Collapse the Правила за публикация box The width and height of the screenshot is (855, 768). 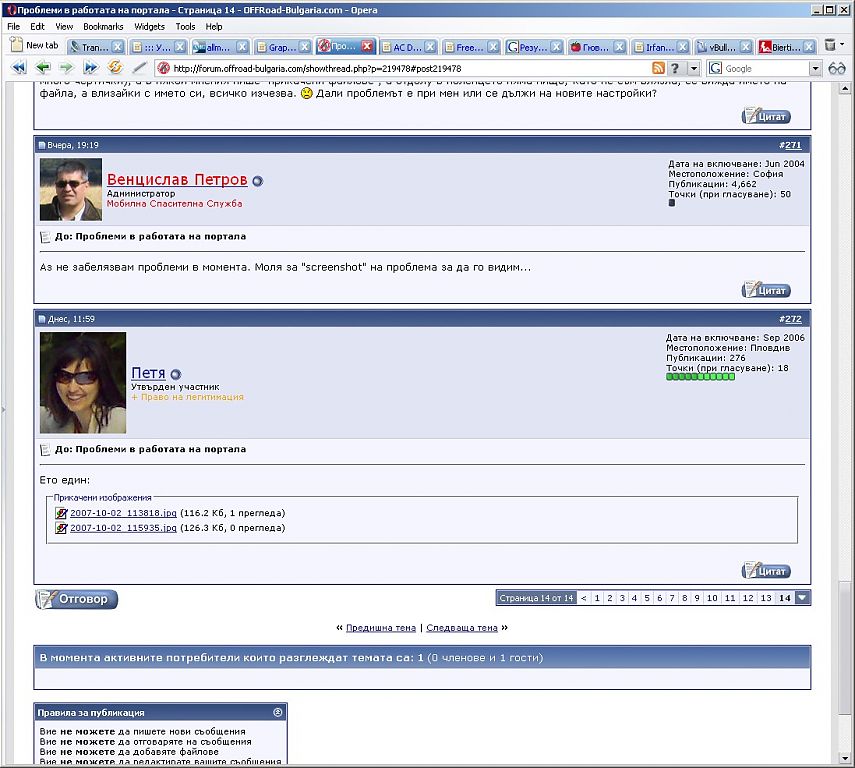coord(277,712)
